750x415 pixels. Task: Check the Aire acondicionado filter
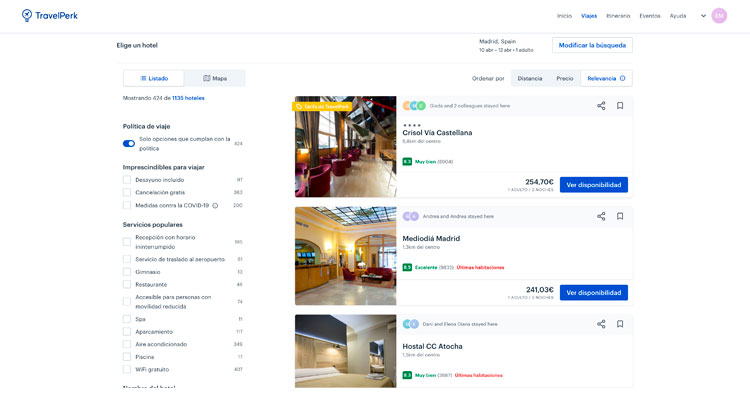pos(127,344)
